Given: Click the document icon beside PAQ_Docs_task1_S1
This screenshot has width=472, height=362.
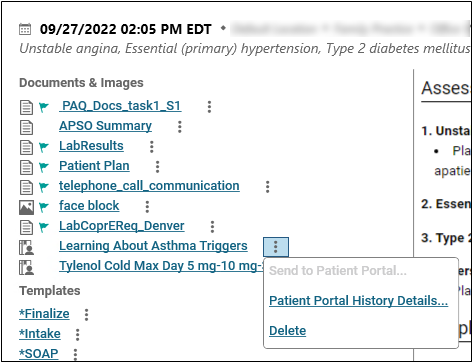Looking at the screenshot, I should (26, 107).
